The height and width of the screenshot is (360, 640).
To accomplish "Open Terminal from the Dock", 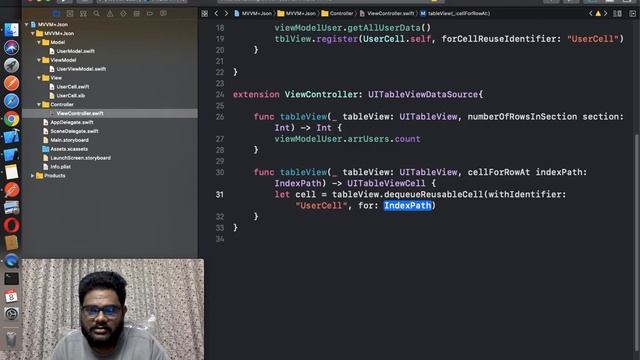I will pos(11,279).
